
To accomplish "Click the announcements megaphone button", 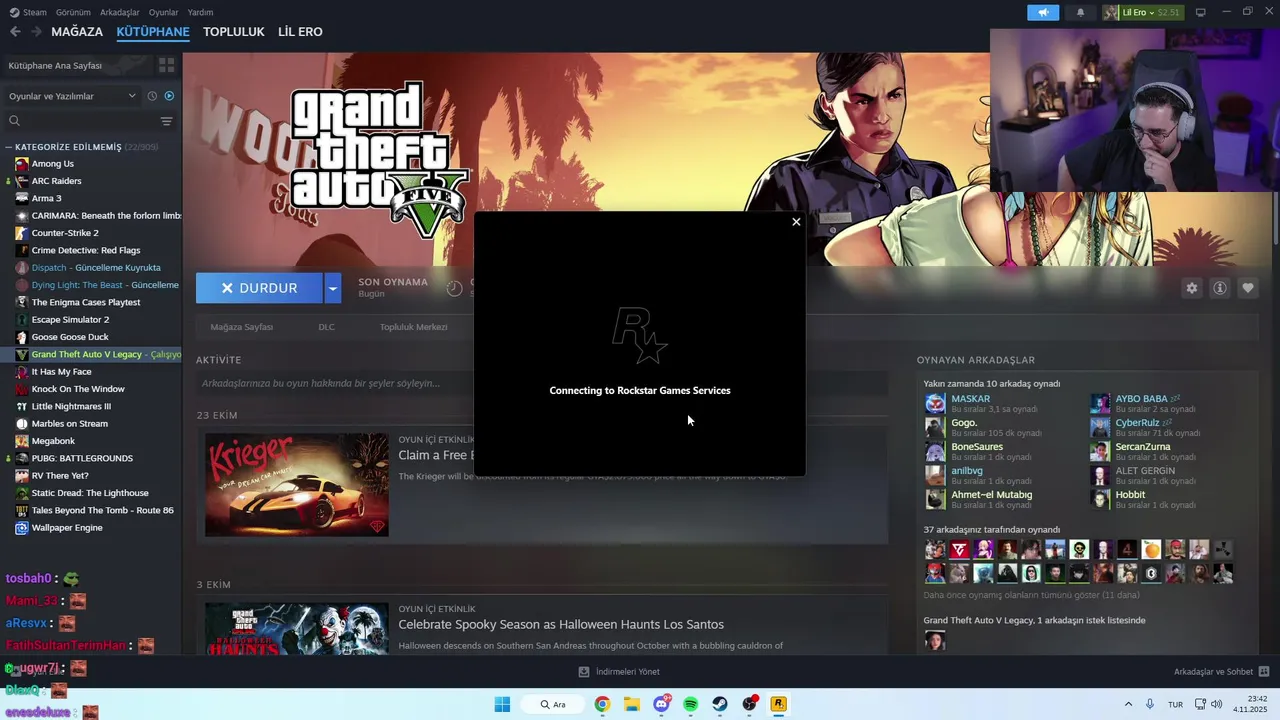I will (1043, 12).
